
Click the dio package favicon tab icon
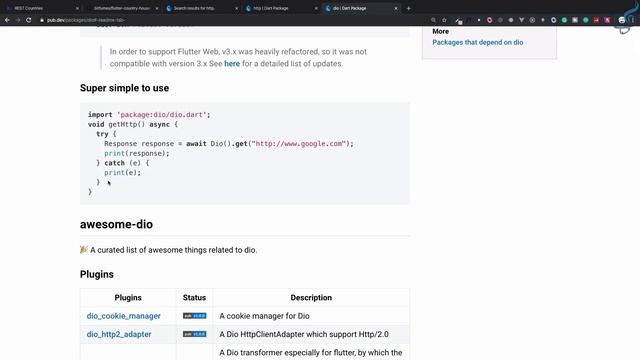[328, 8]
